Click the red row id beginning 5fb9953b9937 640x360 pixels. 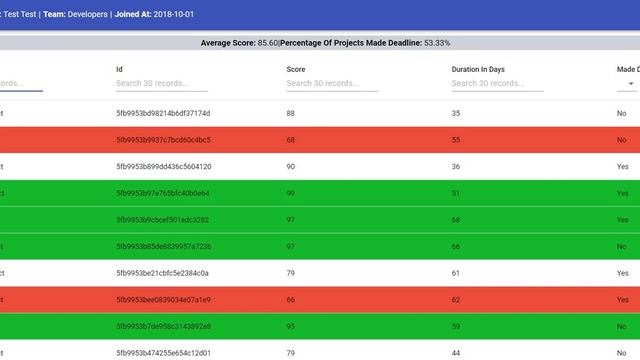click(x=164, y=140)
